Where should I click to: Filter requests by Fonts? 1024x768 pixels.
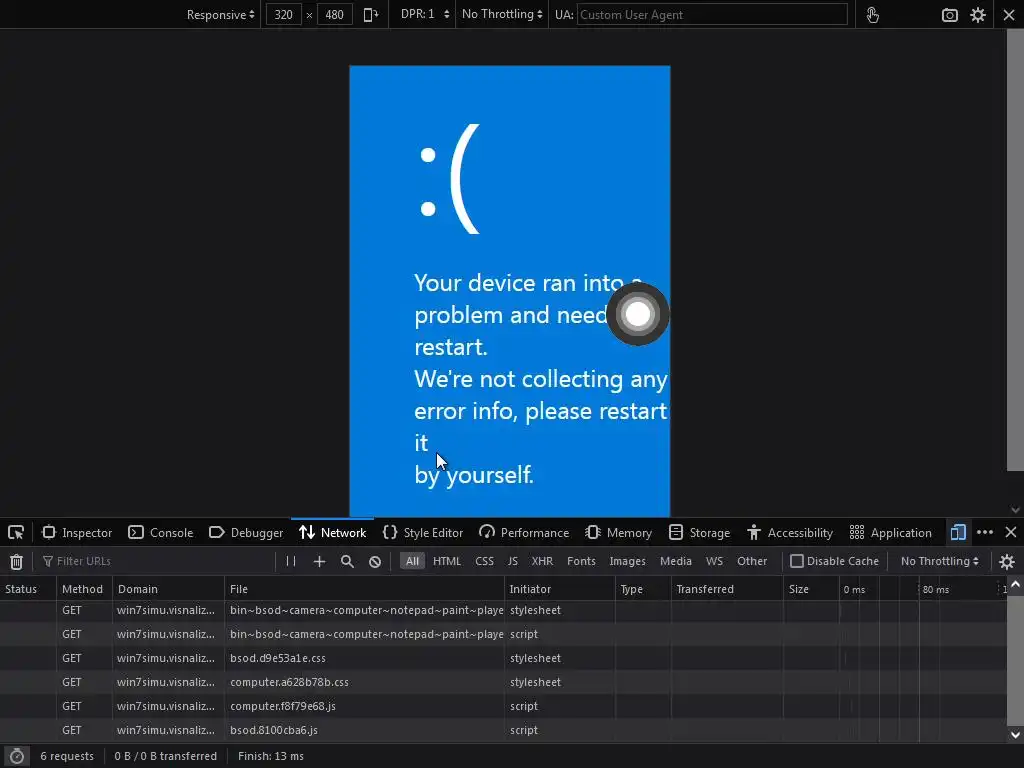click(581, 561)
